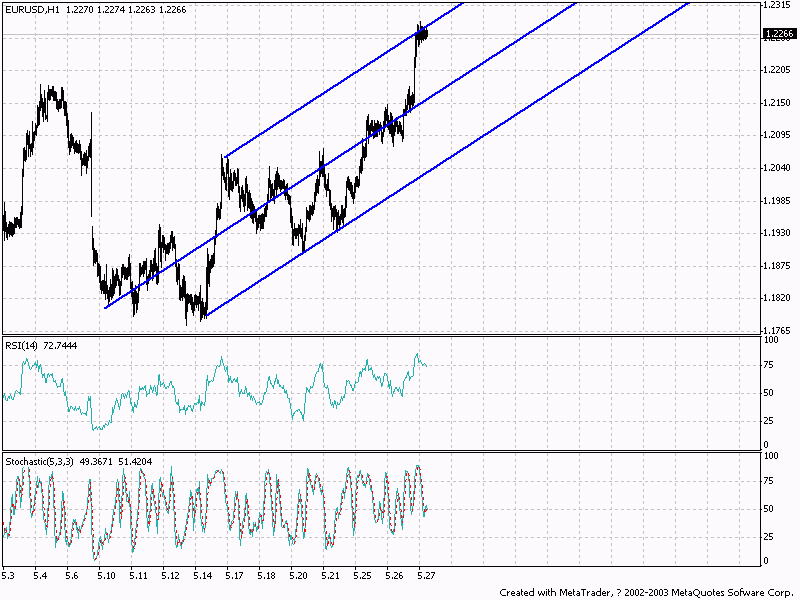Screen dimensions: 800x600
Task: Click the 5.25 date label on time axis
Action: tap(362, 576)
